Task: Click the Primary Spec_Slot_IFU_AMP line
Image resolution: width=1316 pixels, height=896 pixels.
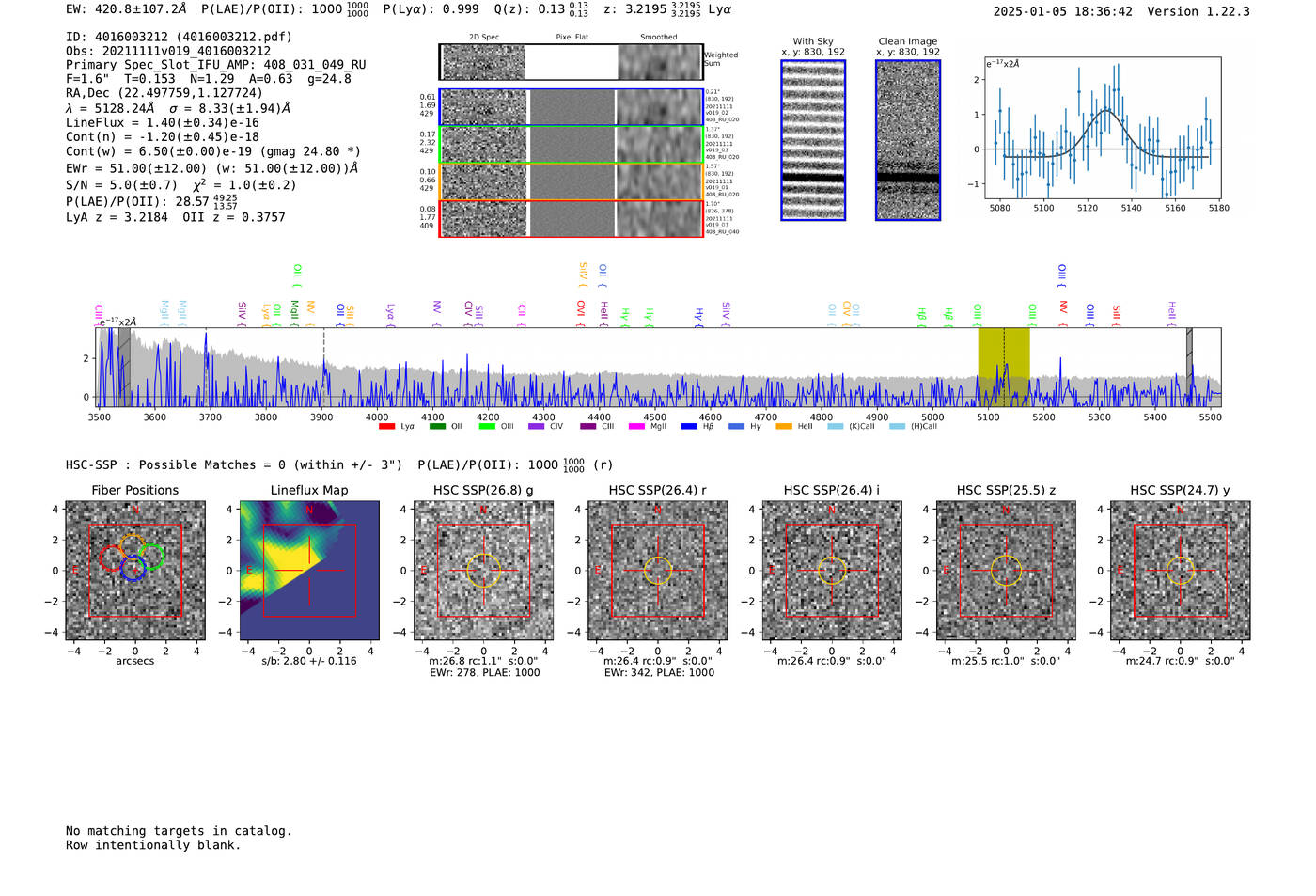Action: pyautogui.click(x=216, y=65)
